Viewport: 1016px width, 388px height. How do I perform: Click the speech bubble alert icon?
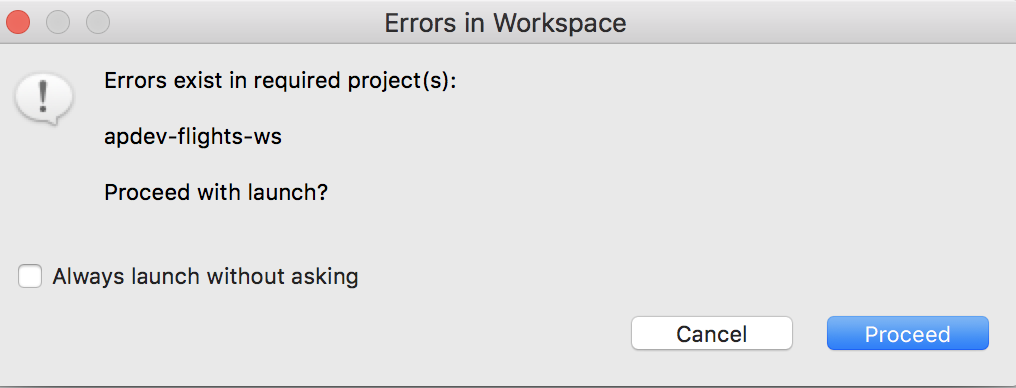click(x=44, y=99)
